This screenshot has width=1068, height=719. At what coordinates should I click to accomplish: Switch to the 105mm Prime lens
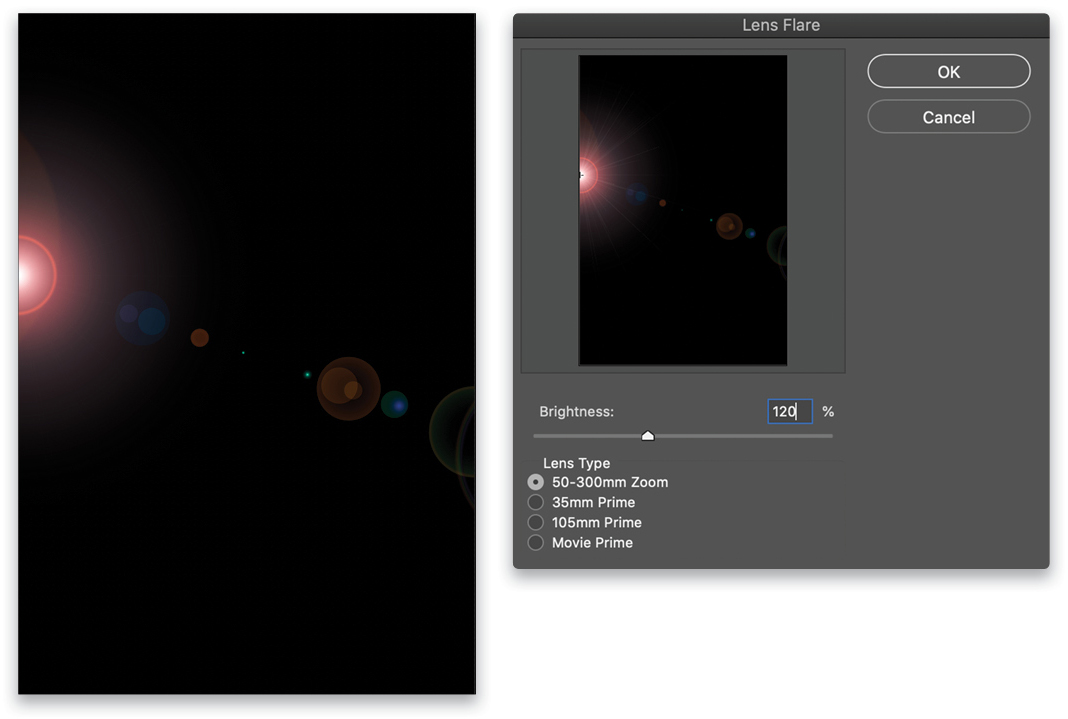(536, 522)
